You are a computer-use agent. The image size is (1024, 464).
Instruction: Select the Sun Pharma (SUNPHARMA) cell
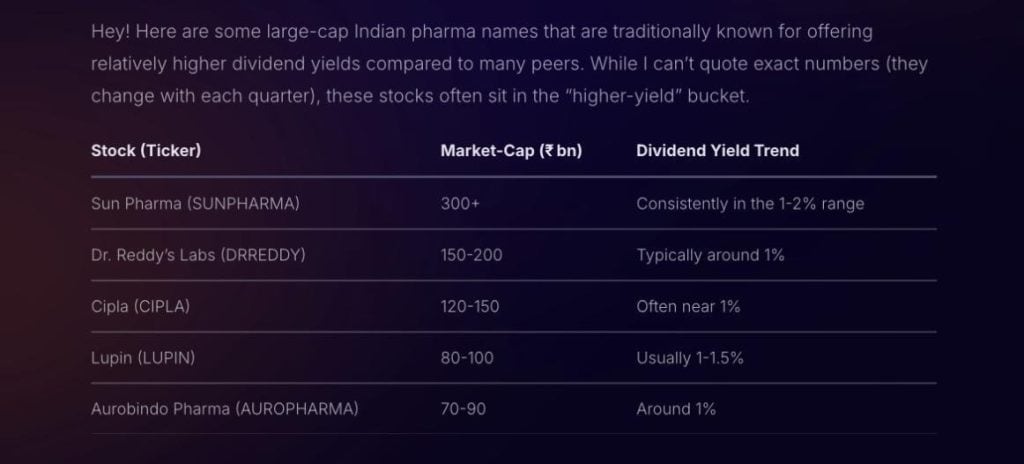point(195,203)
